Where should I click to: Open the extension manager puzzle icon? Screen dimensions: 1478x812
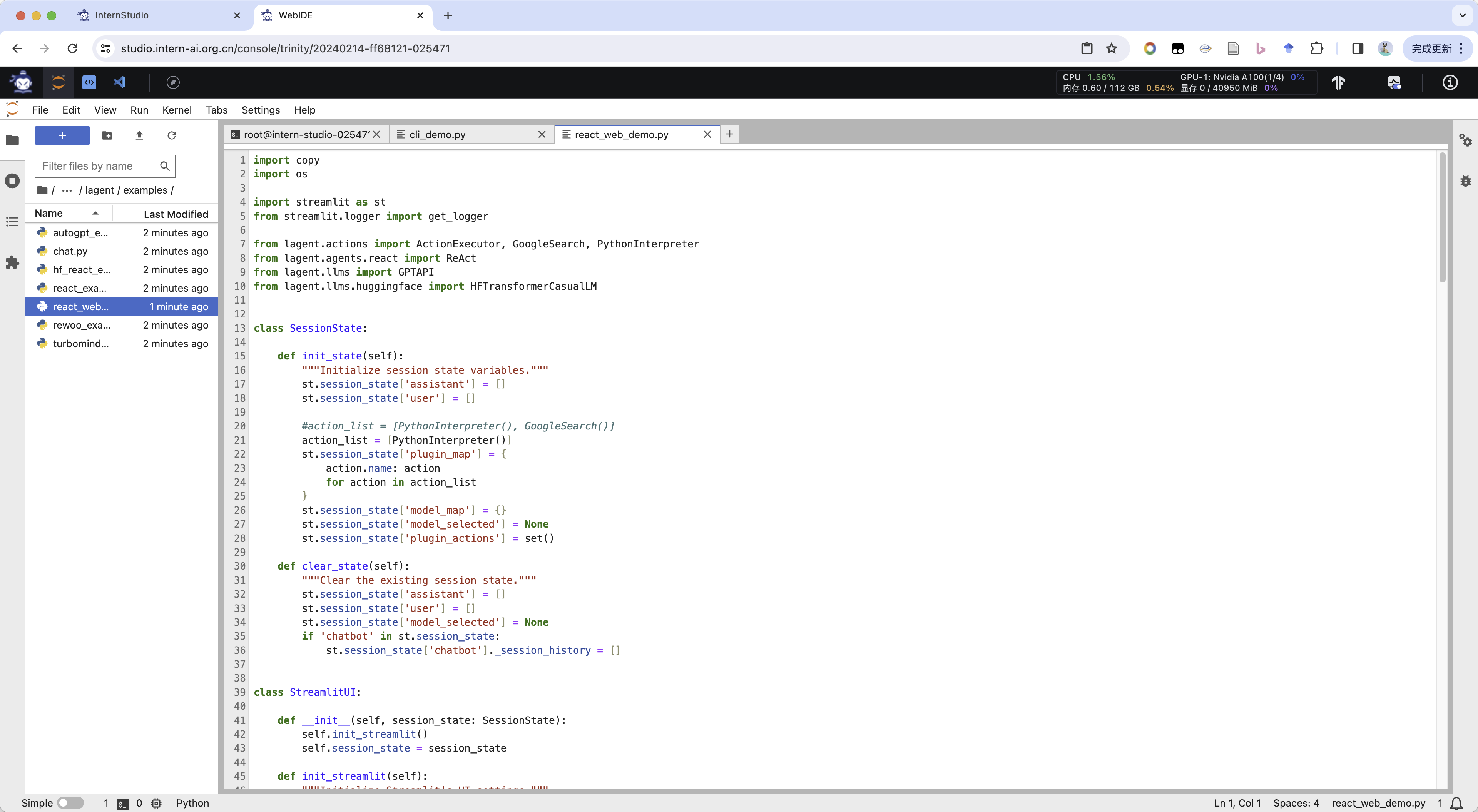click(12, 263)
